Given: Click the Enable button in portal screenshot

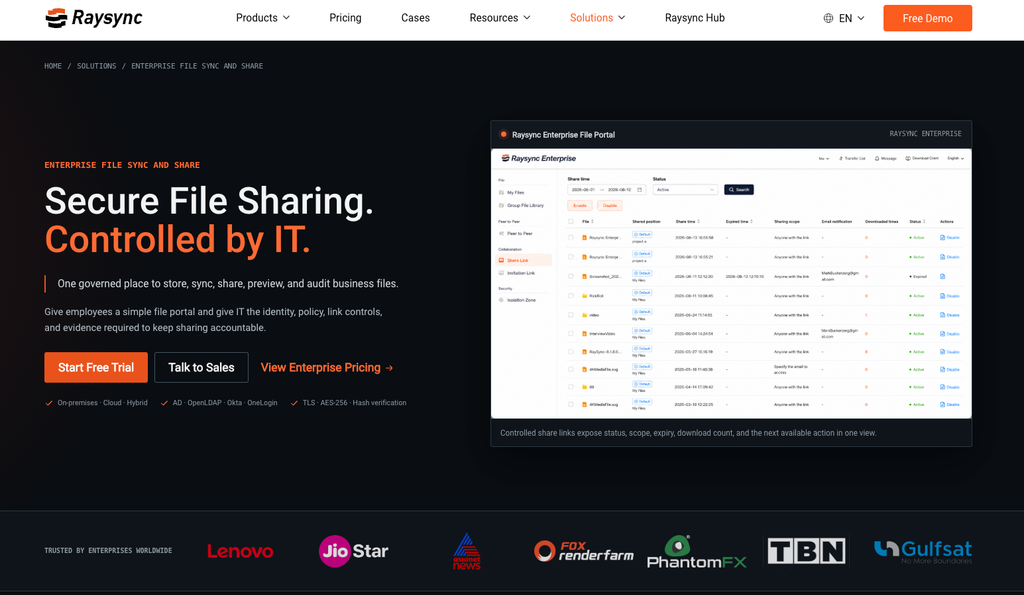Looking at the screenshot, I should (x=580, y=206).
